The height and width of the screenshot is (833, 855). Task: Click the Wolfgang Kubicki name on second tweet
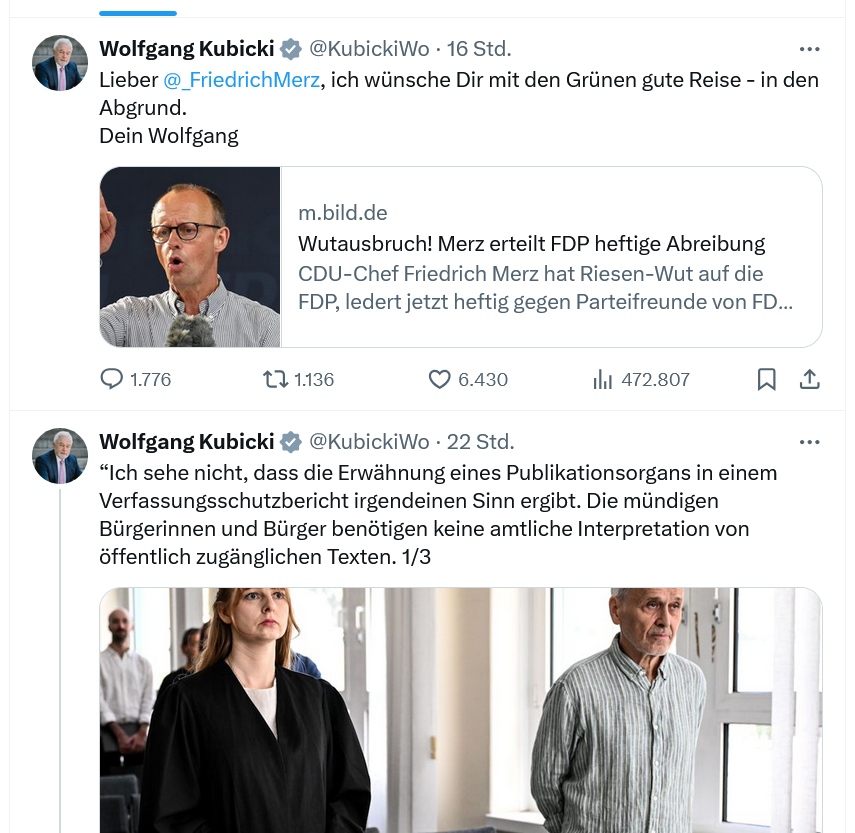[186, 442]
